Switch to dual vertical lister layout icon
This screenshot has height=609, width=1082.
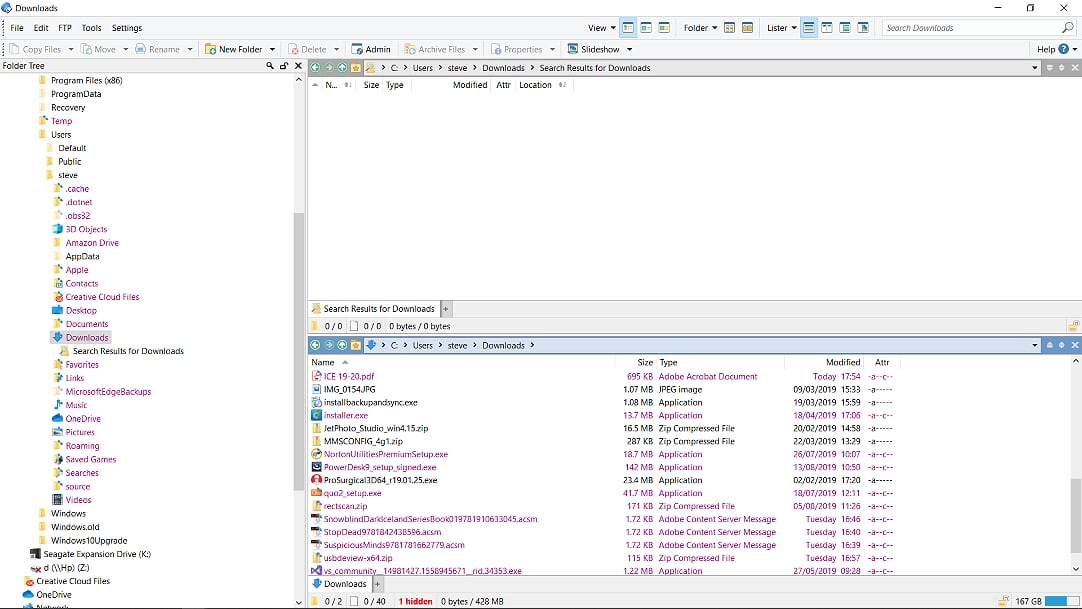(x=826, y=27)
